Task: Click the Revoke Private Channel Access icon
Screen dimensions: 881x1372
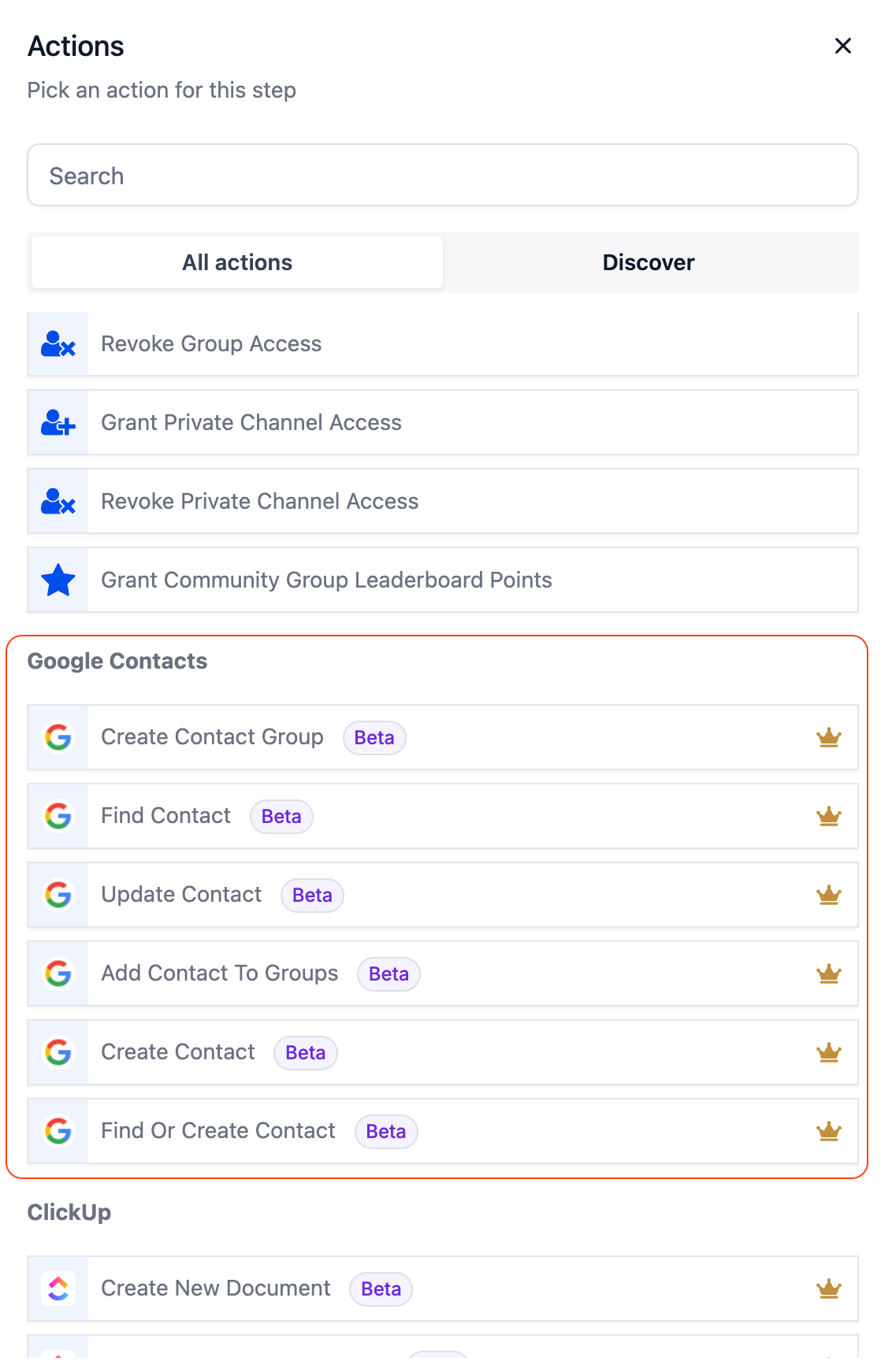Action: pyautogui.click(x=58, y=502)
